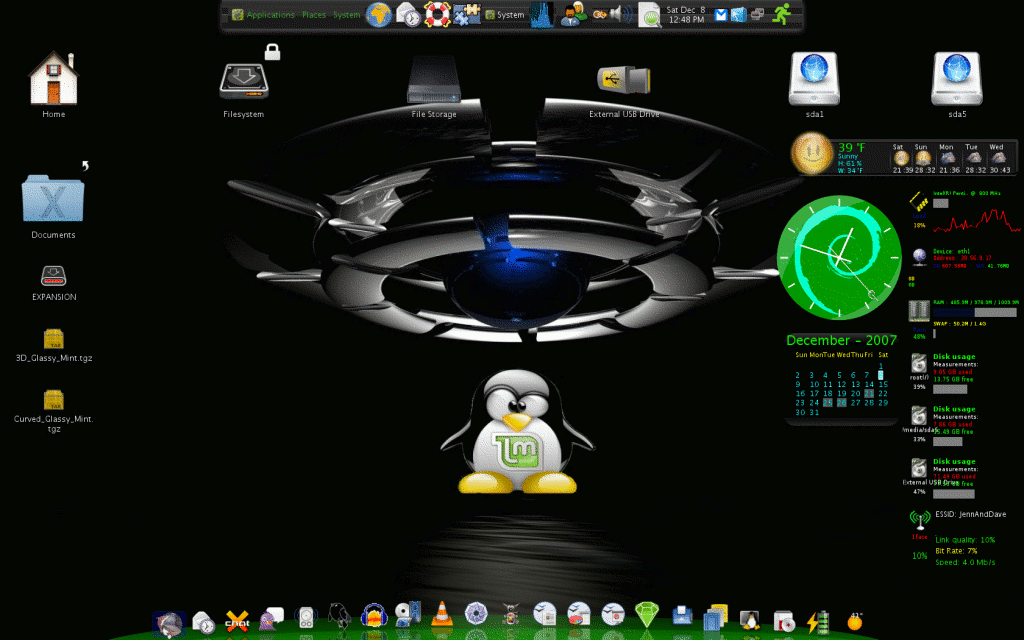Open the lightning battery power dock icon
This screenshot has height=640, width=1024.
(x=818, y=622)
